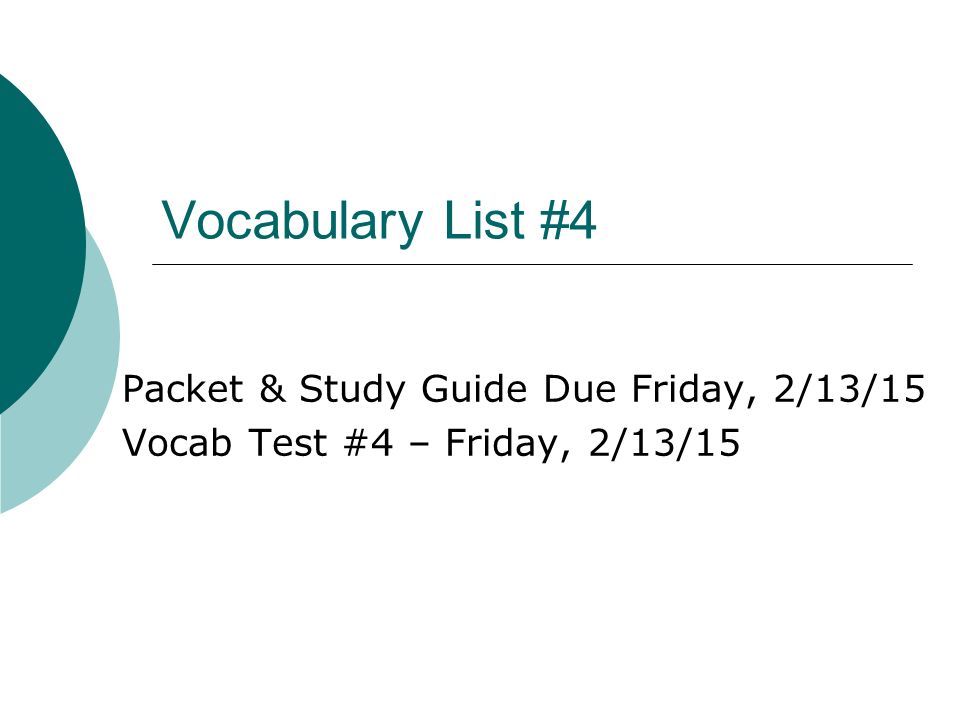Select the word Vocabulary in the title

[x=292, y=221]
